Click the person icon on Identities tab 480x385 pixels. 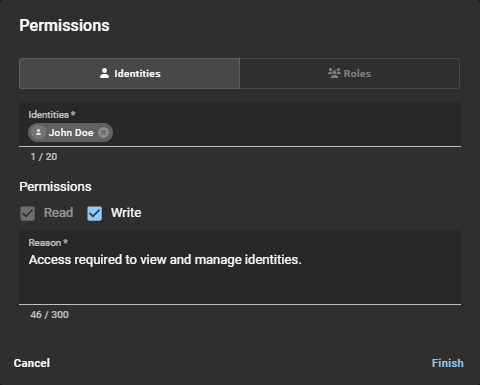click(104, 73)
